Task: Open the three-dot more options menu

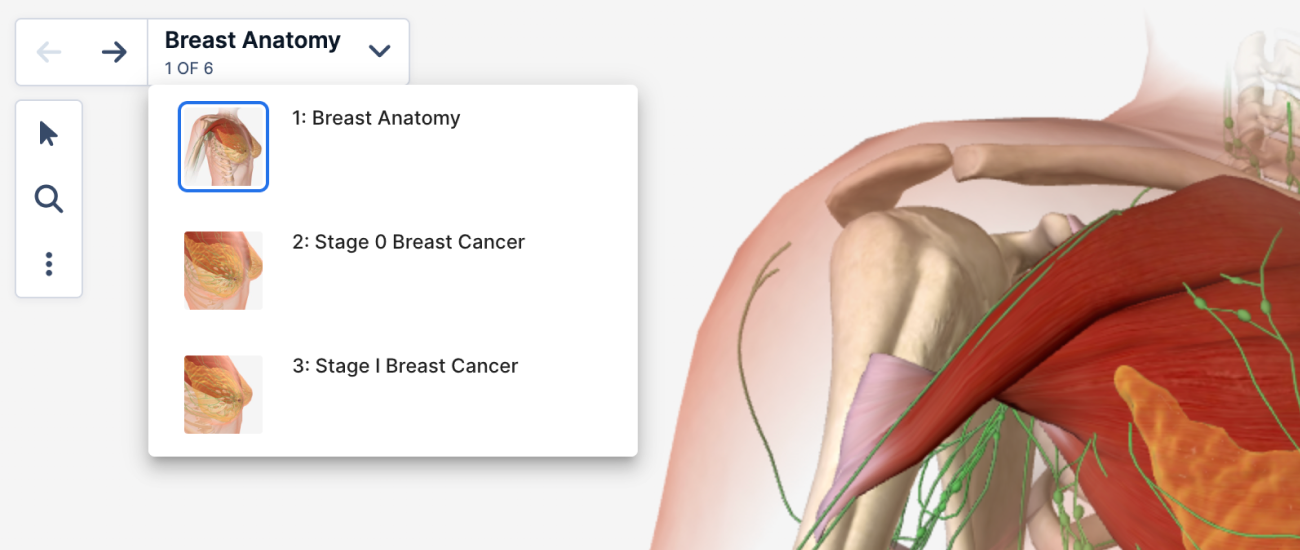Action: (x=48, y=264)
